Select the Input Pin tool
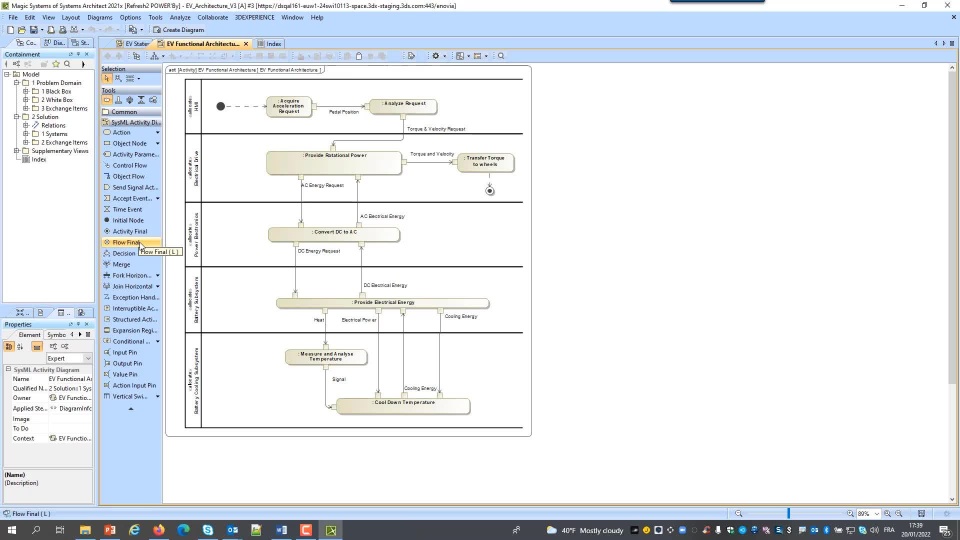 (124, 353)
